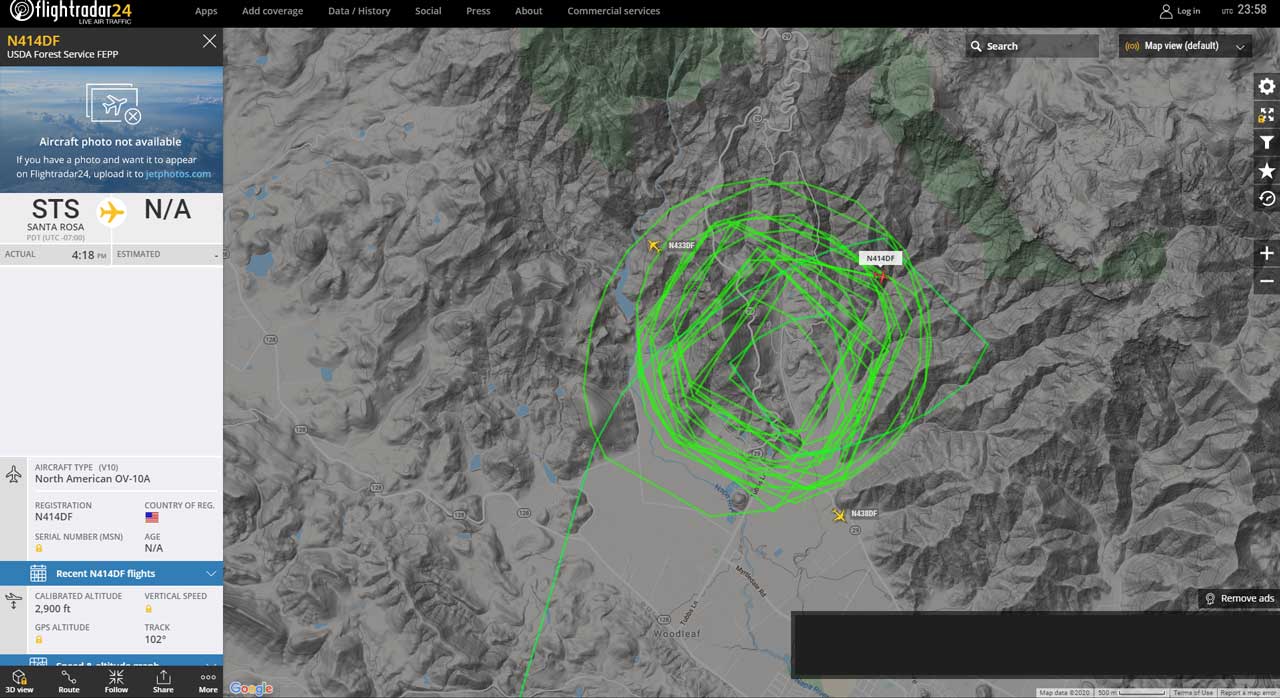Viewport: 1280px width, 698px height.
Task: Toggle fullscreen map view icon
Action: pyautogui.click(x=1266, y=115)
